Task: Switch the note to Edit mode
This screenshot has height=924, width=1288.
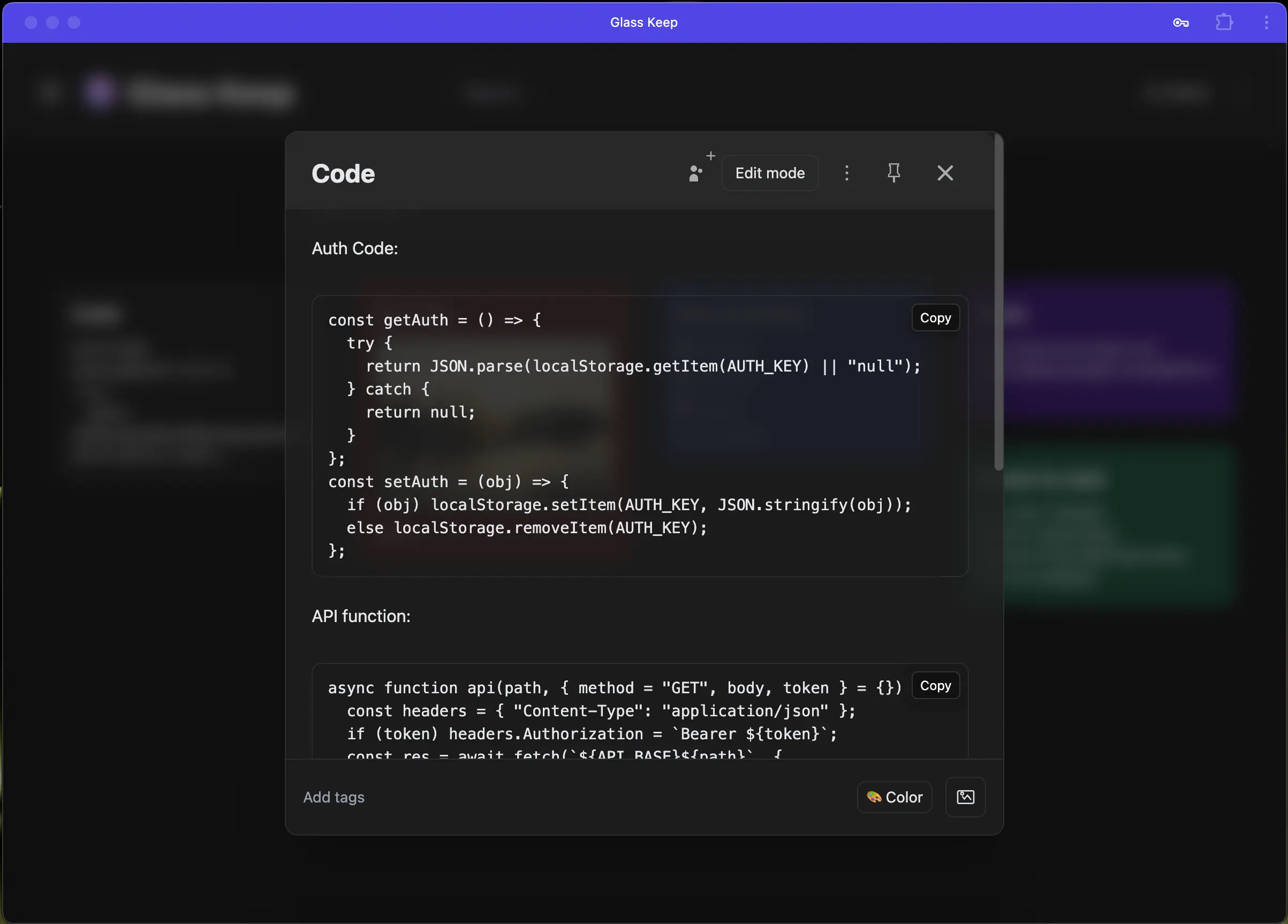Action: pos(769,172)
